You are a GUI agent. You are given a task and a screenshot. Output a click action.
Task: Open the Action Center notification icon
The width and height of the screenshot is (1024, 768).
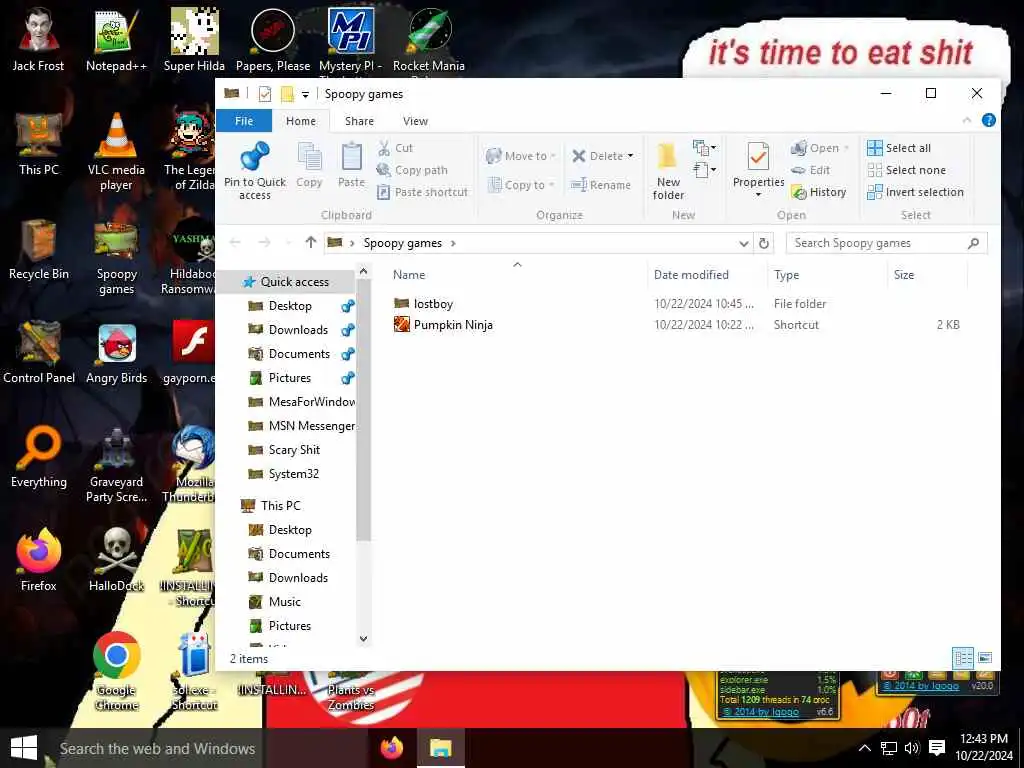(937, 748)
